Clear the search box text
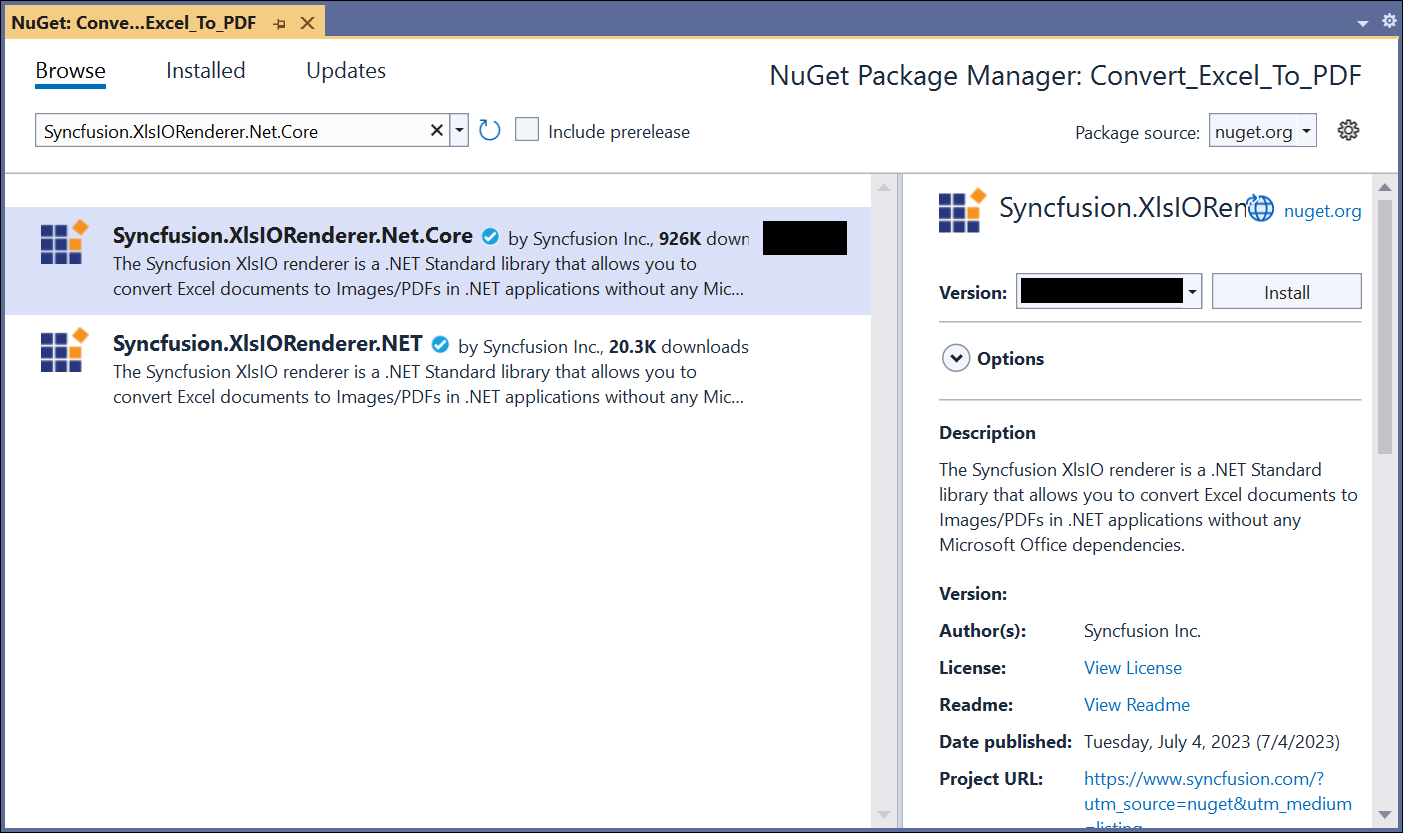Viewport: 1403px width, 833px height. [436, 131]
